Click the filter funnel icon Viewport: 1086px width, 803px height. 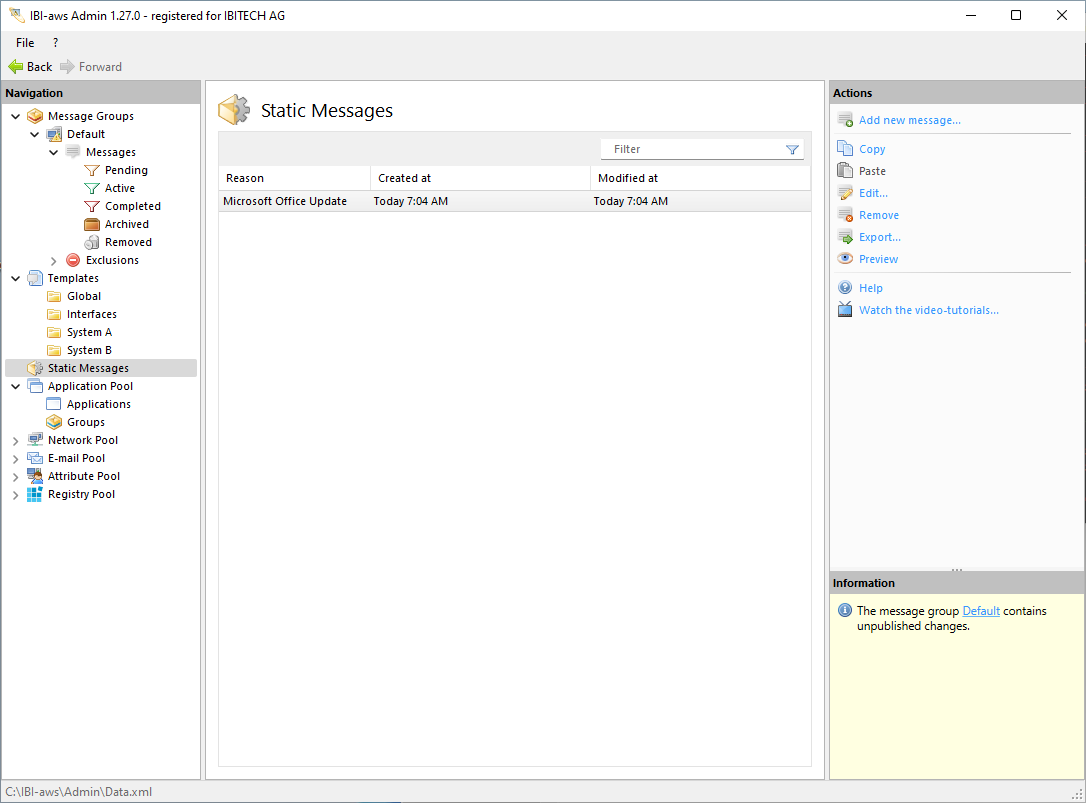pos(792,150)
